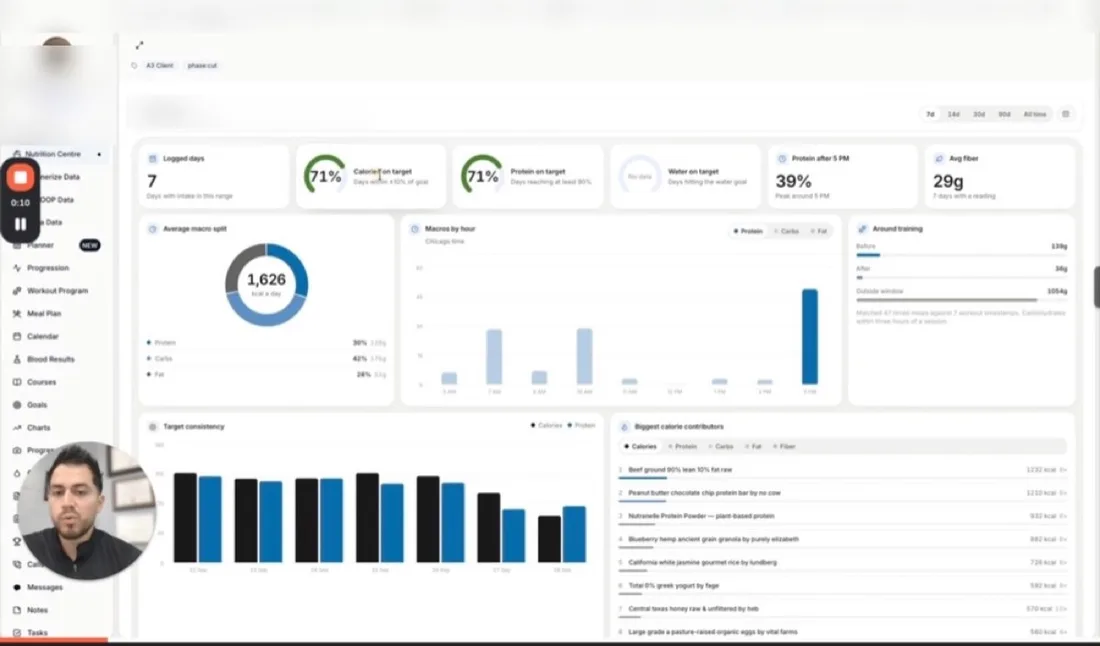The width and height of the screenshot is (1100, 646).
Task: Select Peanut butter chocolate chip protein bar row
Action: [x=843, y=494]
